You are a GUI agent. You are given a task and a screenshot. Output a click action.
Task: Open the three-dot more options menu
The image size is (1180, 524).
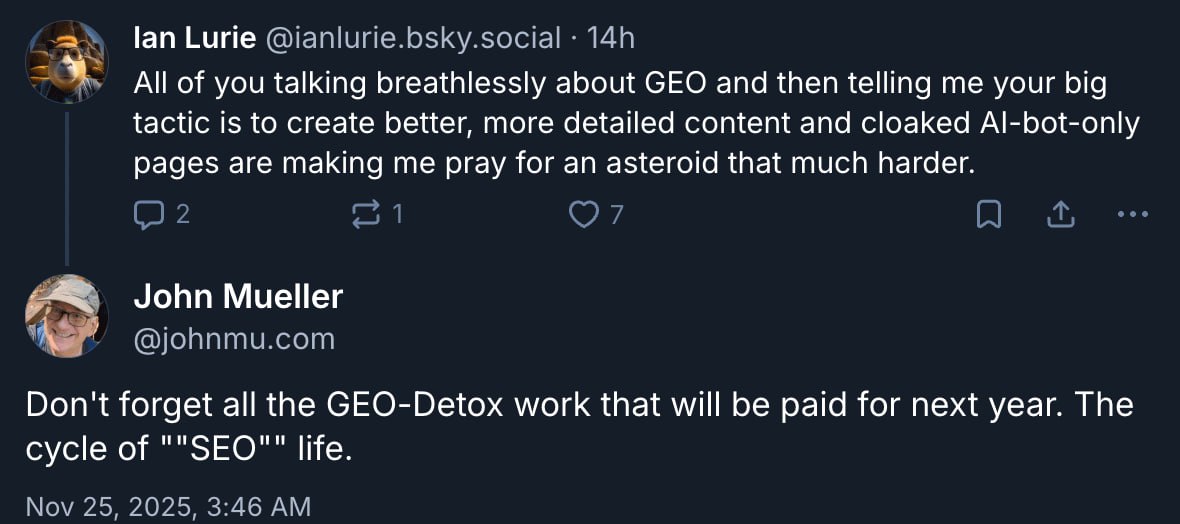point(1132,214)
